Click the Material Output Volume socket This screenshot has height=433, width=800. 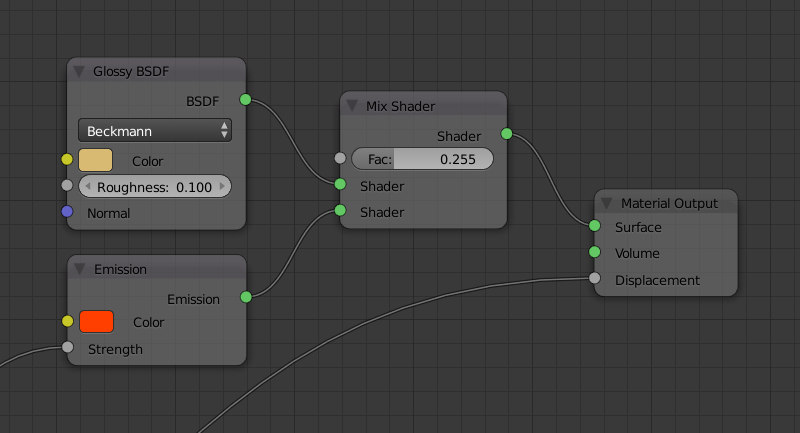[594, 252]
